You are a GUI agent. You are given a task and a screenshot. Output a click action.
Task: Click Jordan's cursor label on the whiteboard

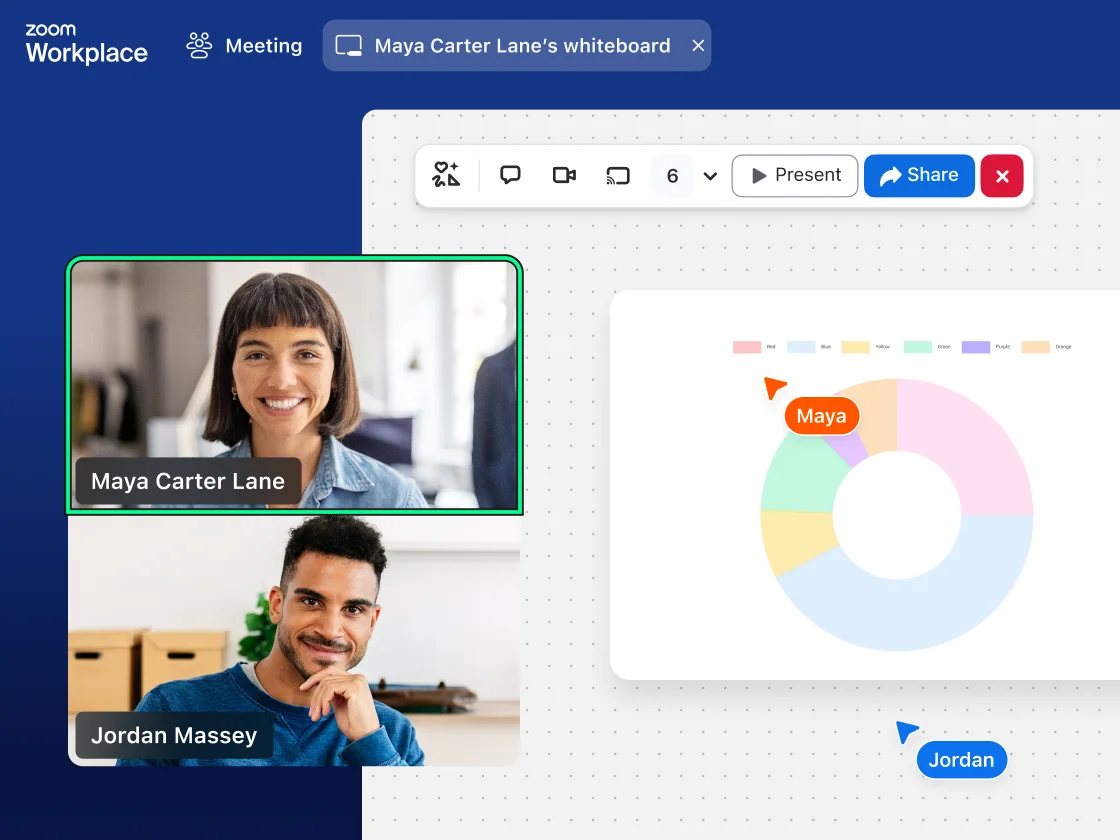pyautogui.click(x=962, y=760)
